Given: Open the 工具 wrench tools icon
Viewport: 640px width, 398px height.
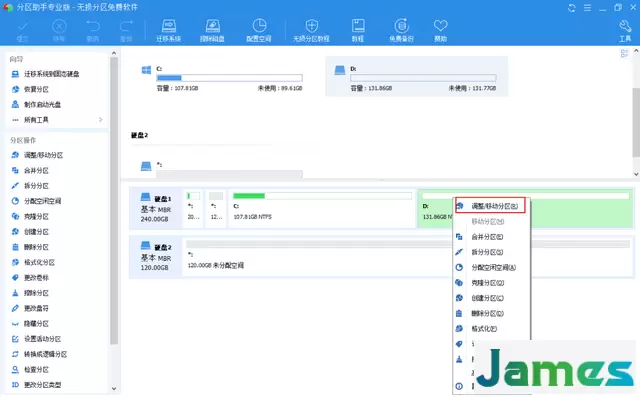Looking at the screenshot, I should (625, 31).
